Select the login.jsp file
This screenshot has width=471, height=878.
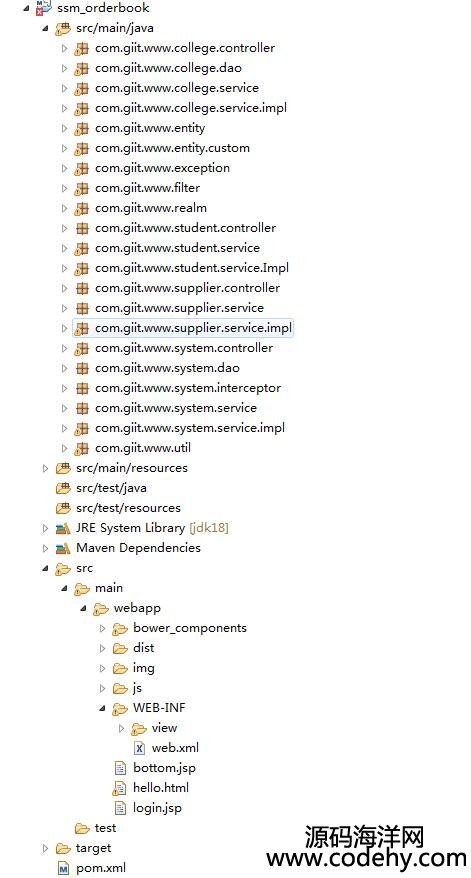point(157,808)
